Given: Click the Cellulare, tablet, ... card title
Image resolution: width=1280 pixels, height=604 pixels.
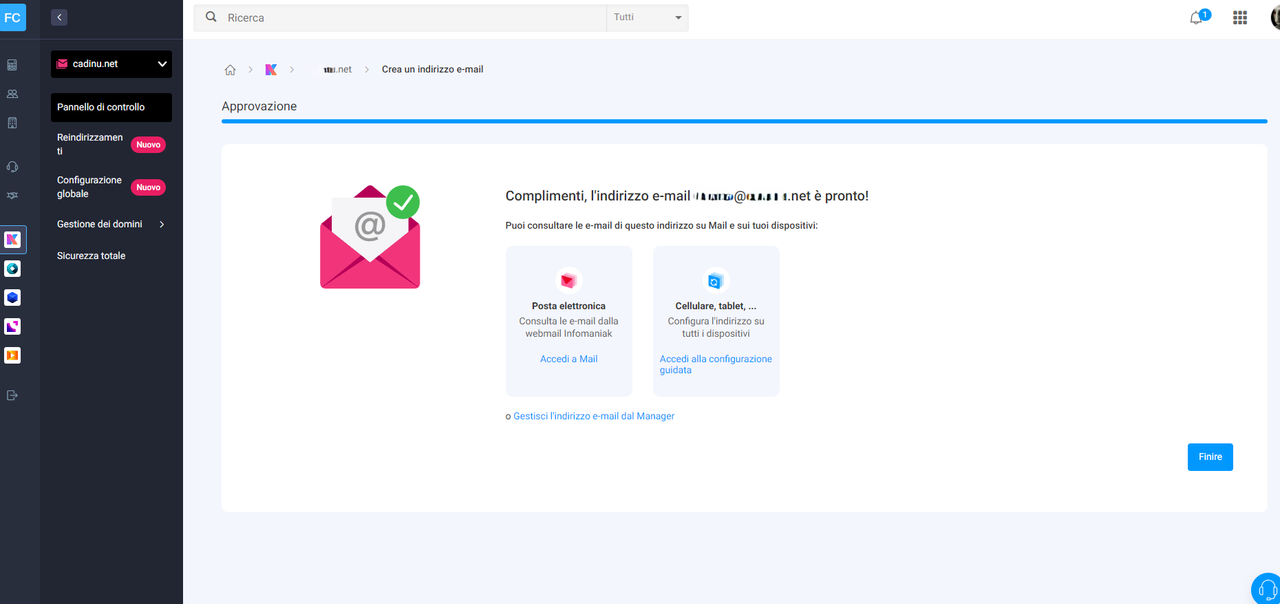Looking at the screenshot, I should 716,306.
